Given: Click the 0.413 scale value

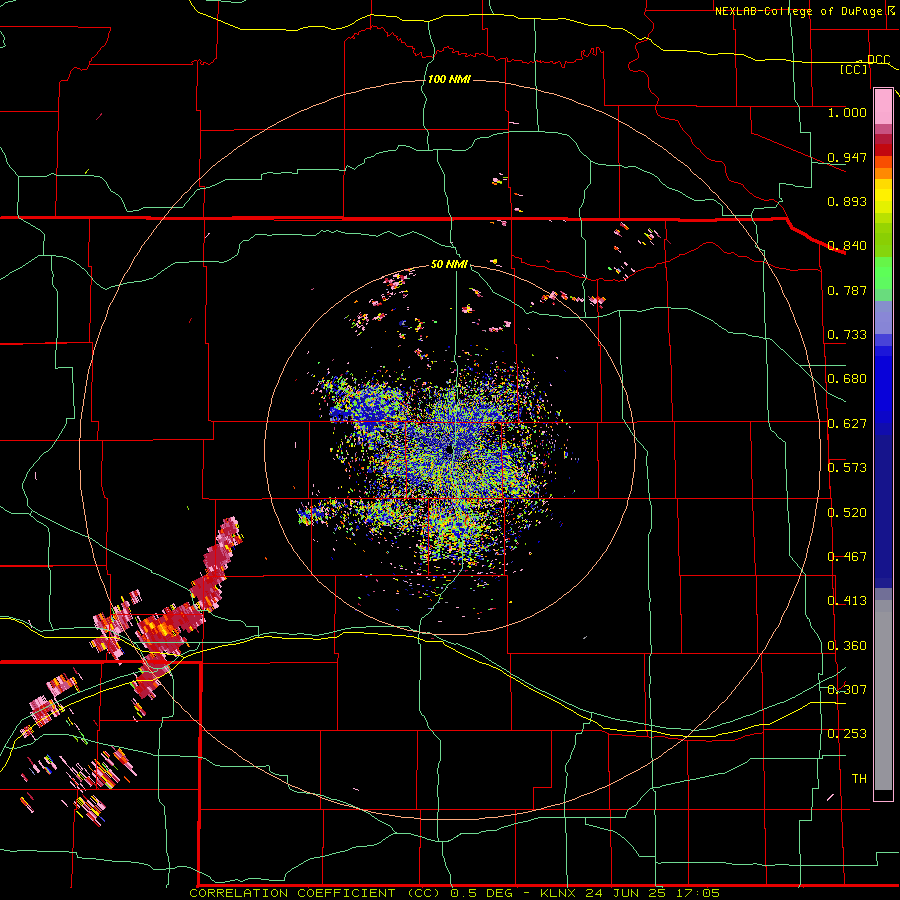Looking at the screenshot, I should pos(847,601).
